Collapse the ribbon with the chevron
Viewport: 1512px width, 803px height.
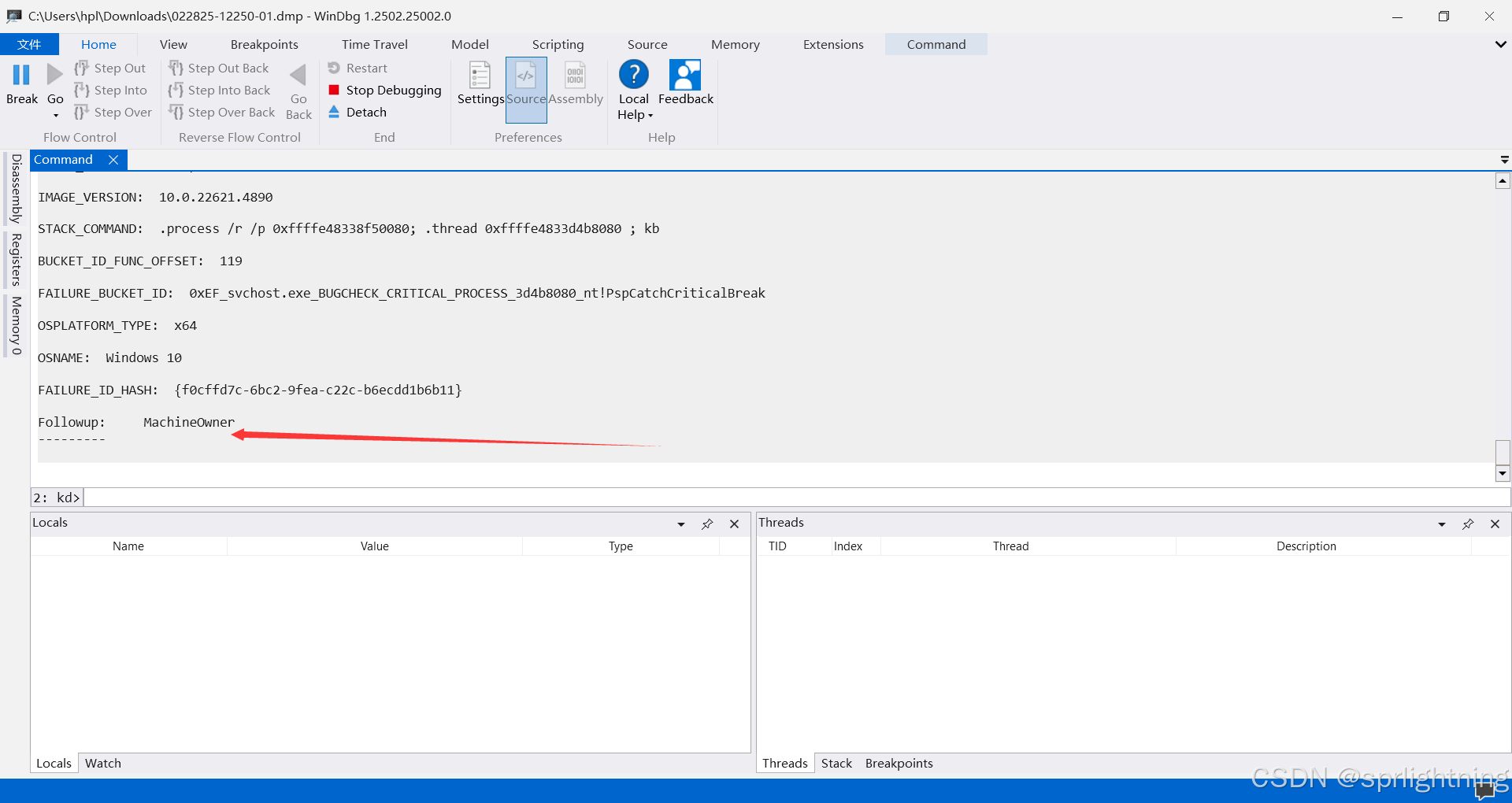pos(1500,45)
